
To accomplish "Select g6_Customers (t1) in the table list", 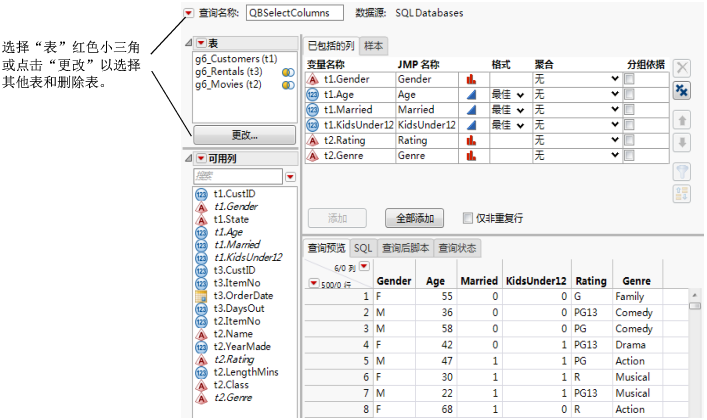I will pyautogui.click(x=236, y=59).
